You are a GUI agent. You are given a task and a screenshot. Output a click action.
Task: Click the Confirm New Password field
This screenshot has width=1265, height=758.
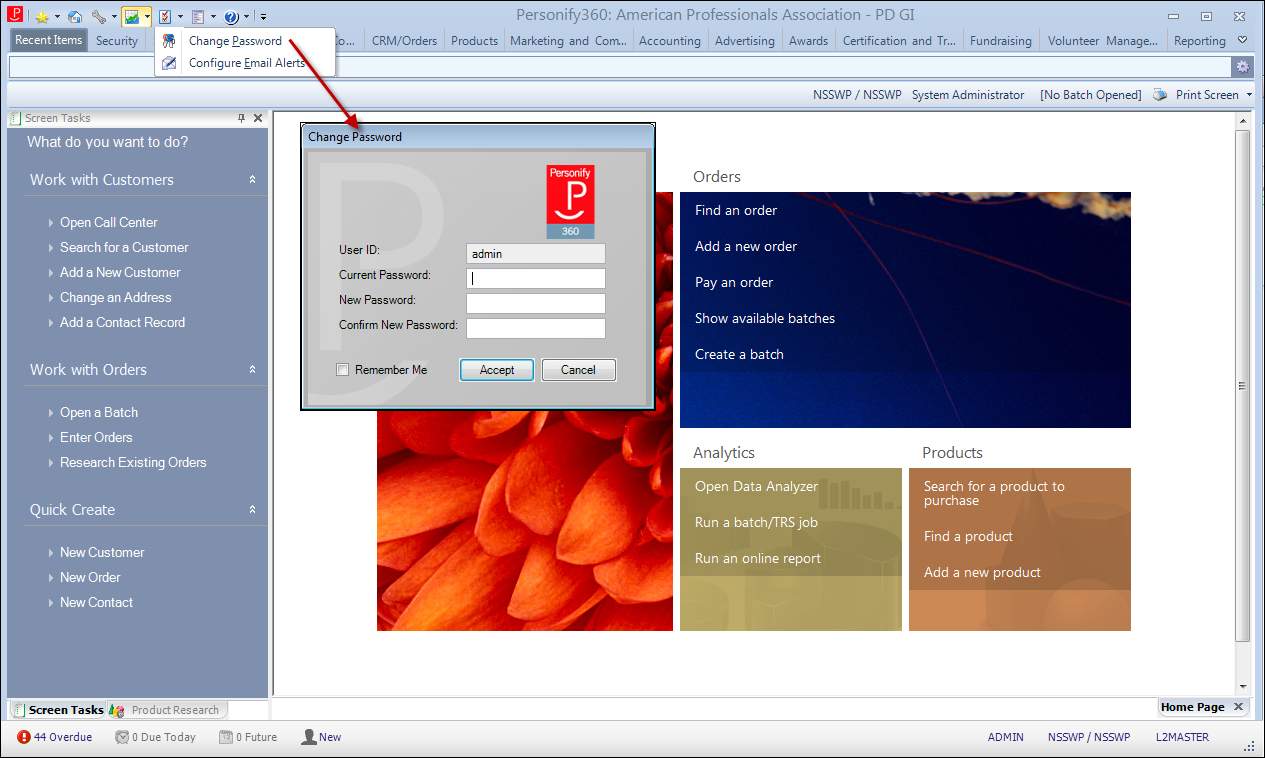(536, 329)
